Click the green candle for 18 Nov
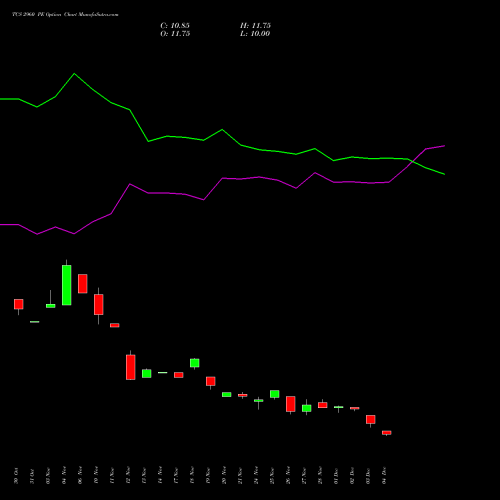 pos(195,363)
